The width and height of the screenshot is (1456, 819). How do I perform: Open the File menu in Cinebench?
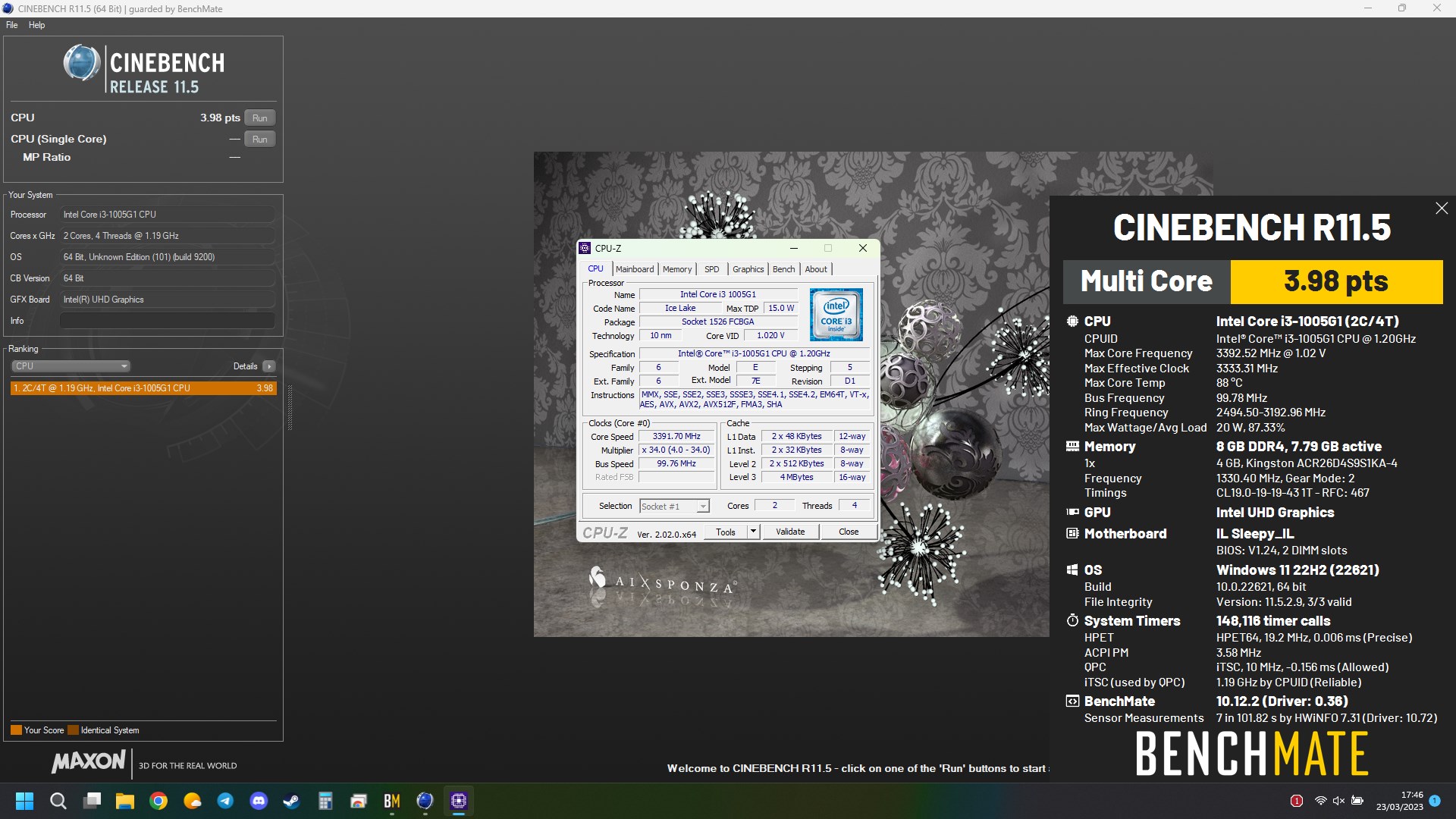pos(12,25)
